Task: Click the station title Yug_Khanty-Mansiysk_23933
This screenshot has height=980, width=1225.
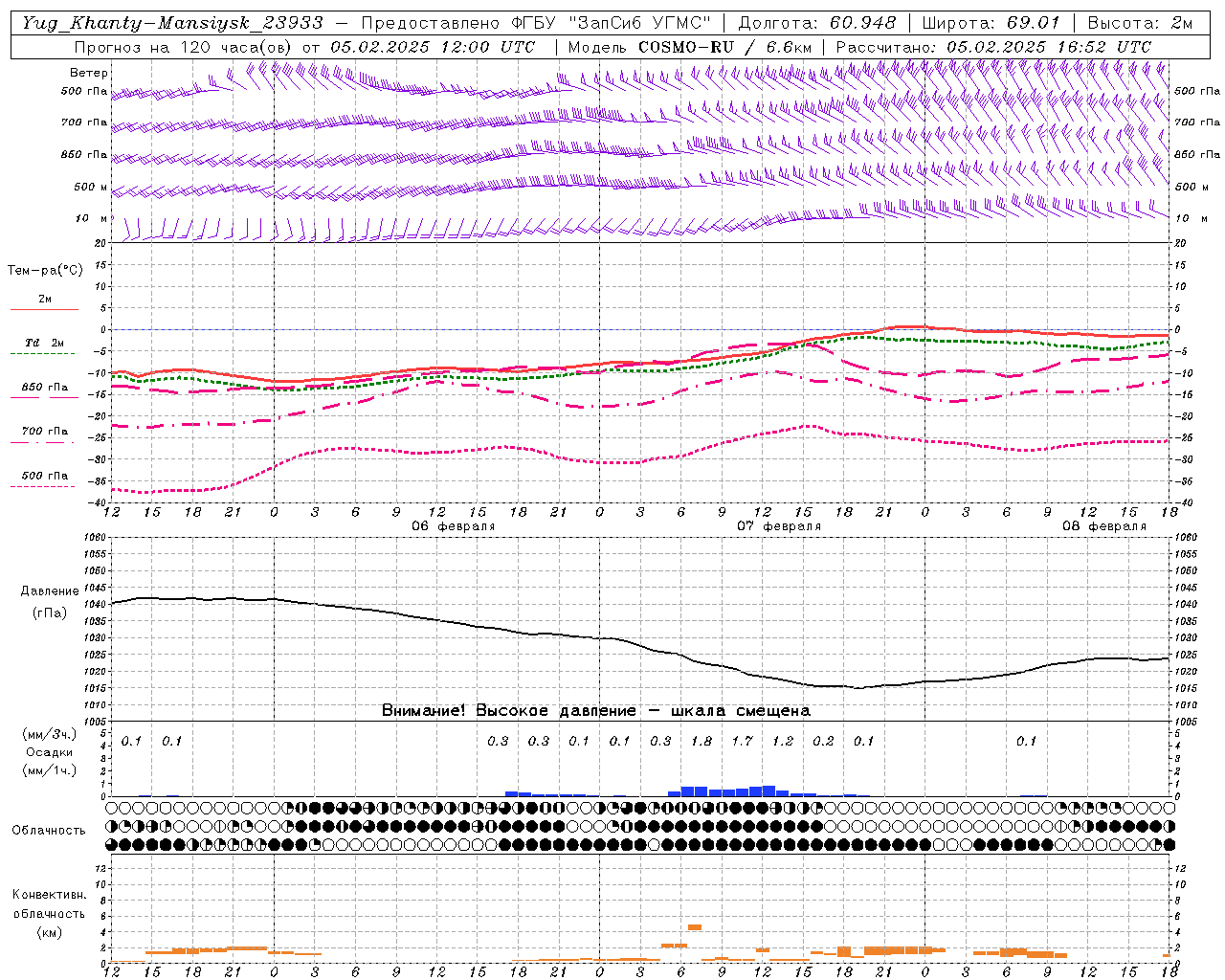Action: (x=173, y=23)
